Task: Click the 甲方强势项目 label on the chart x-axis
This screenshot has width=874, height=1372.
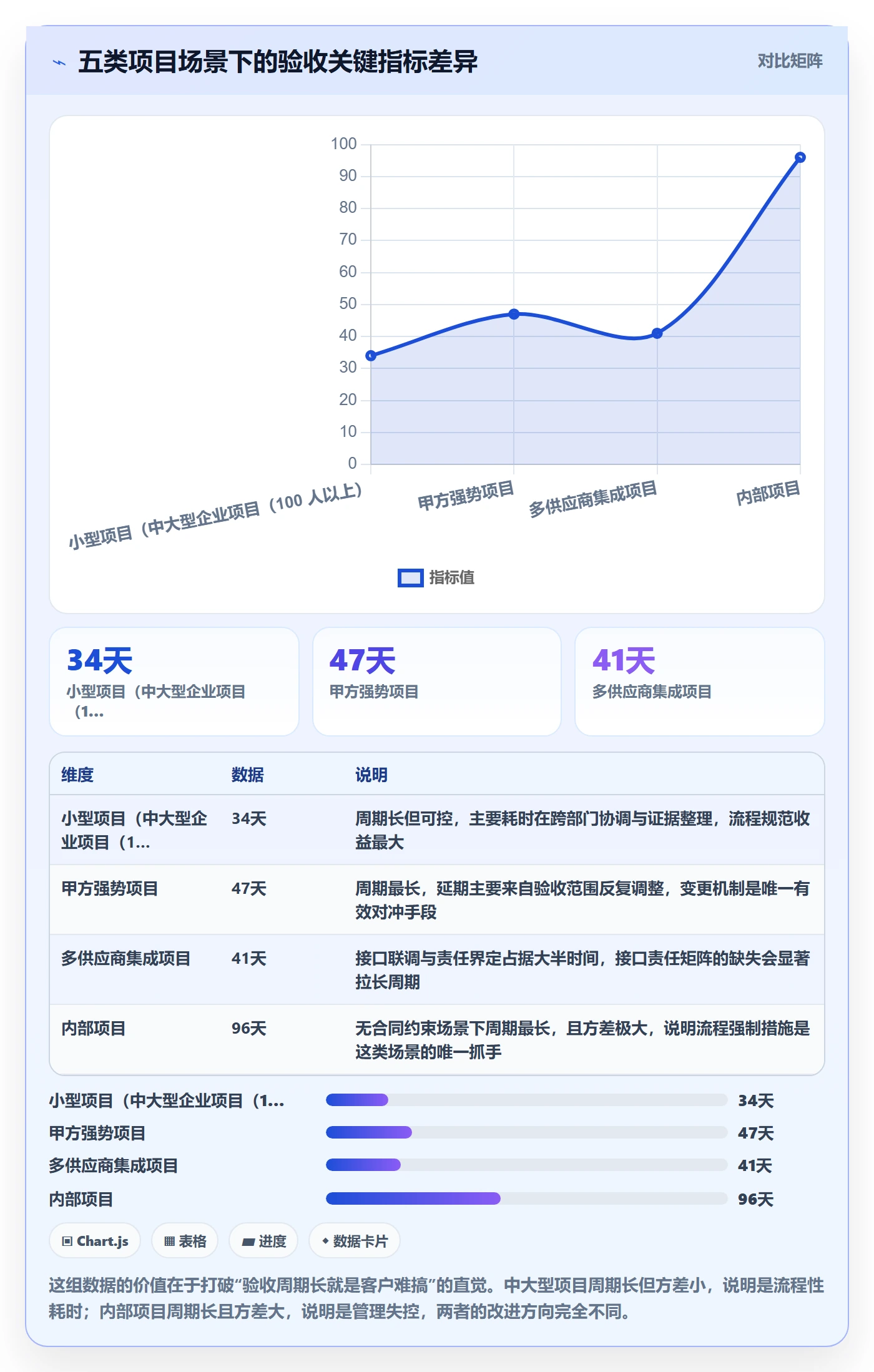Action: point(466,496)
